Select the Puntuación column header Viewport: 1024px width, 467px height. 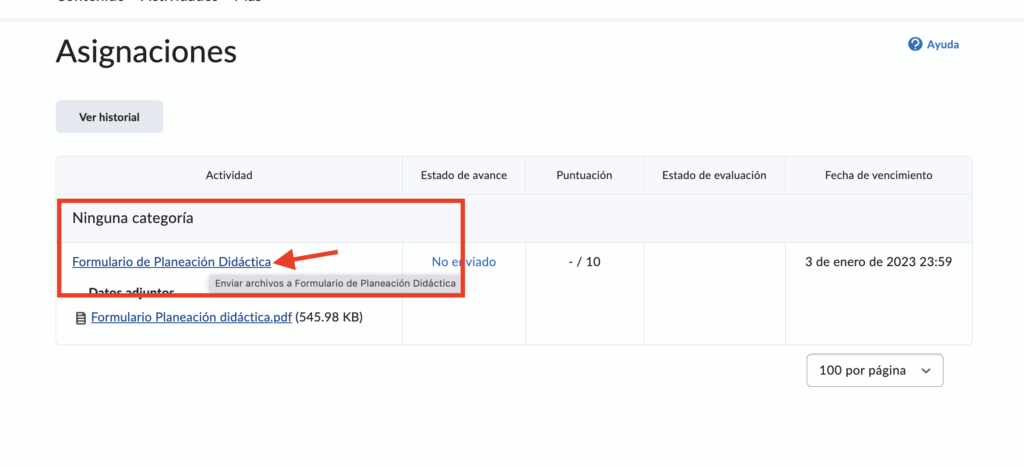(584, 175)
